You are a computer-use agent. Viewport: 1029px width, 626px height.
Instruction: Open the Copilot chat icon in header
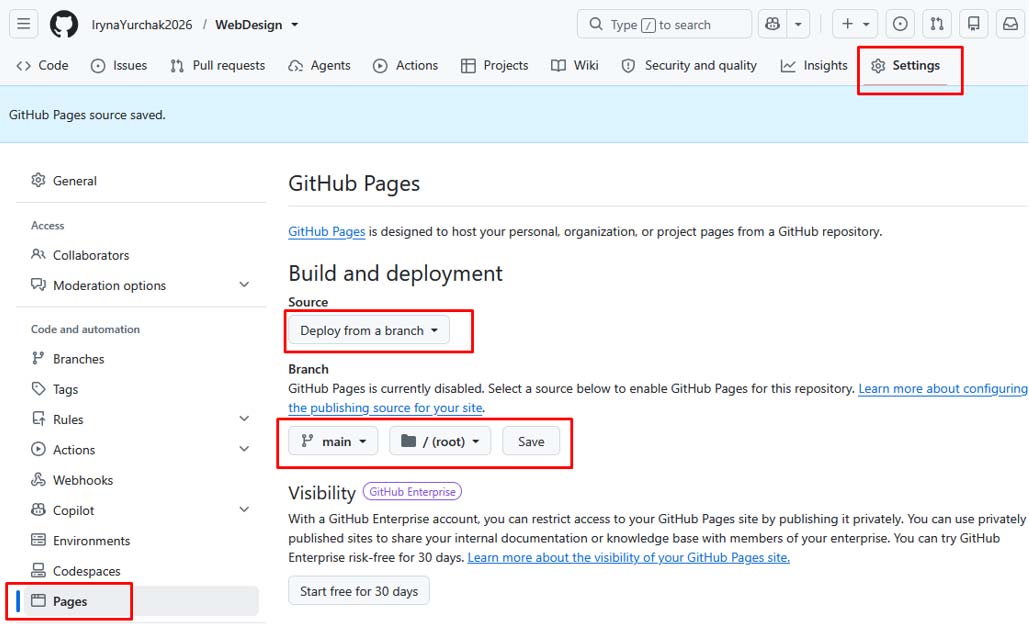tap(772, 24)
